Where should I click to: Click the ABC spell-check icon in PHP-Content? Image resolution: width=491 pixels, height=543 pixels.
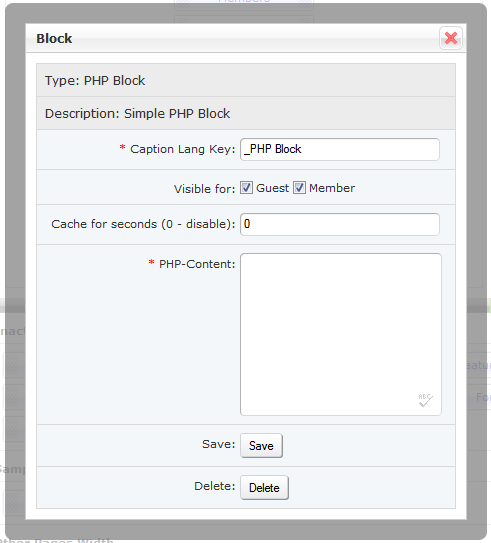coord(425,400)
